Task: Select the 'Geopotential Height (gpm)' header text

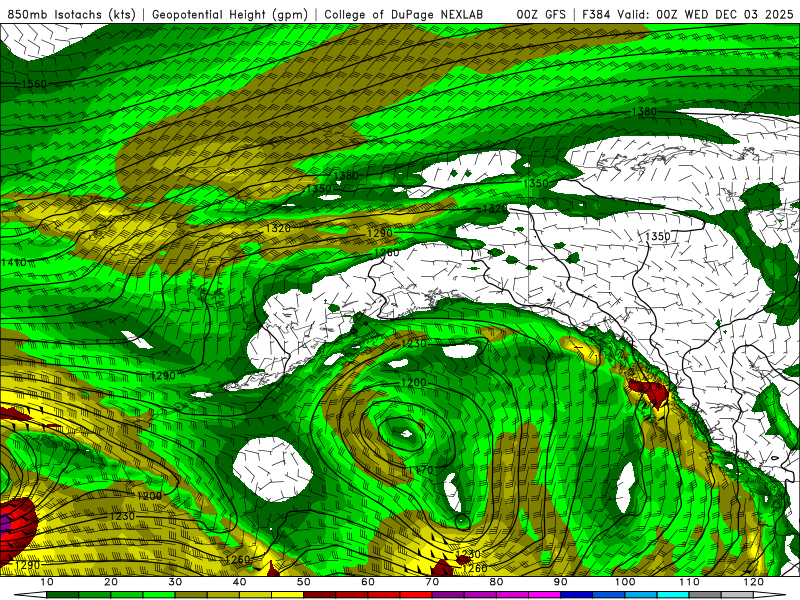Action: tap(230, 15)
